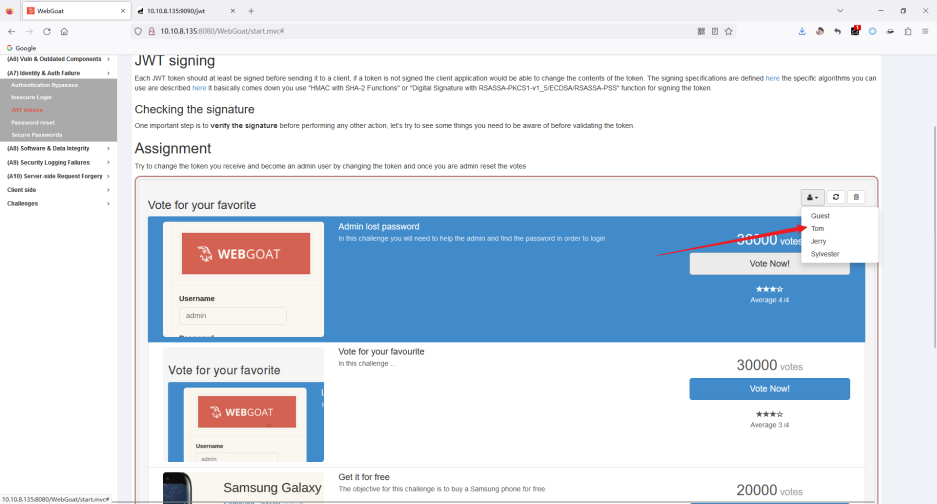Open the extension with red badge 1

coord(855,31)
